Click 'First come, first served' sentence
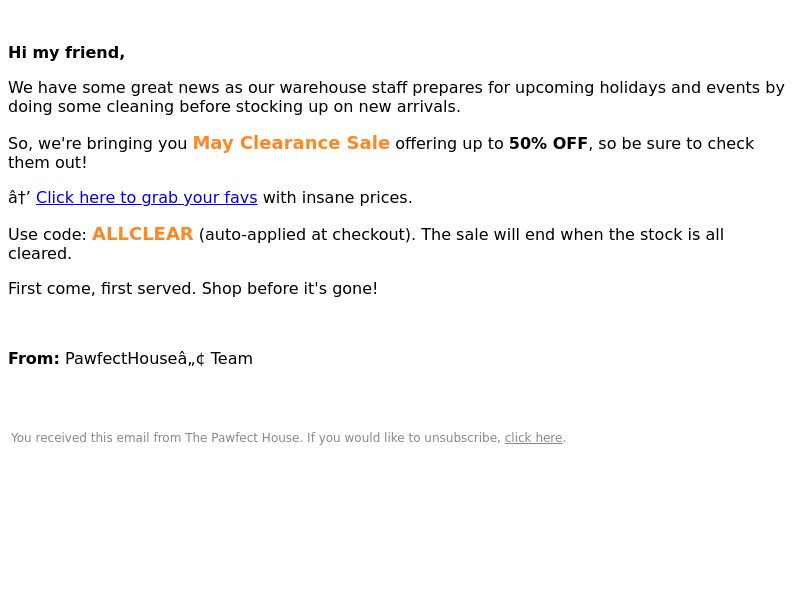Image resolution: width=800 pixels, height=600 pixels. 102,289
